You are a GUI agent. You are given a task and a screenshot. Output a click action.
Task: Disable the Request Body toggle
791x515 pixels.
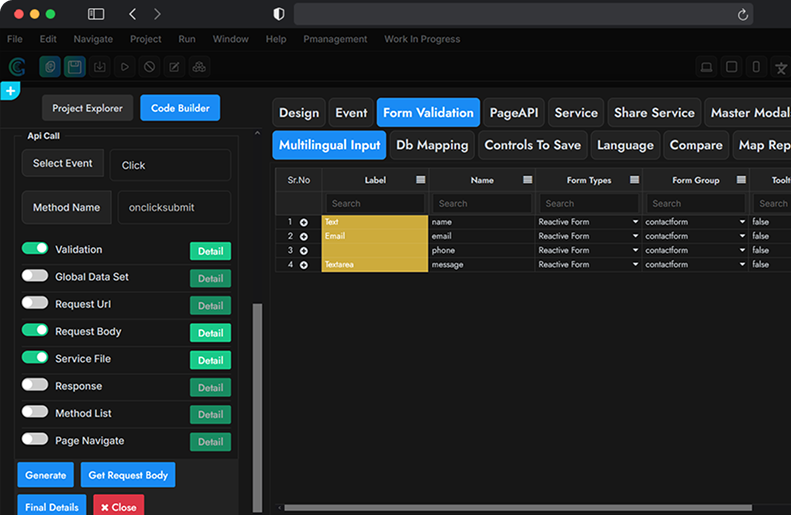point(35,330)
